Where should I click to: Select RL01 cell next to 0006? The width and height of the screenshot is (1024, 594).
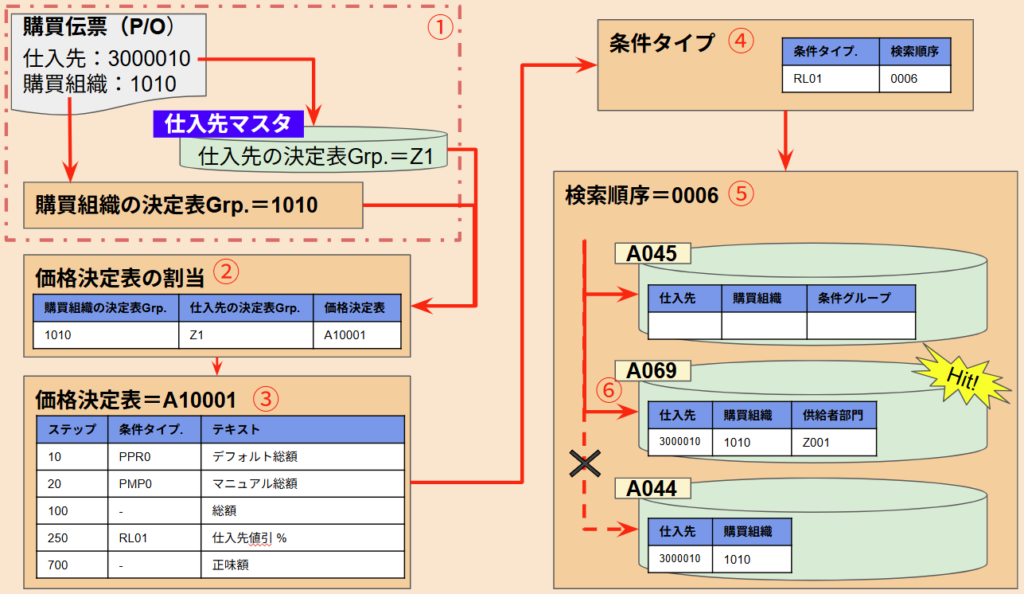(x=831, y=78)
